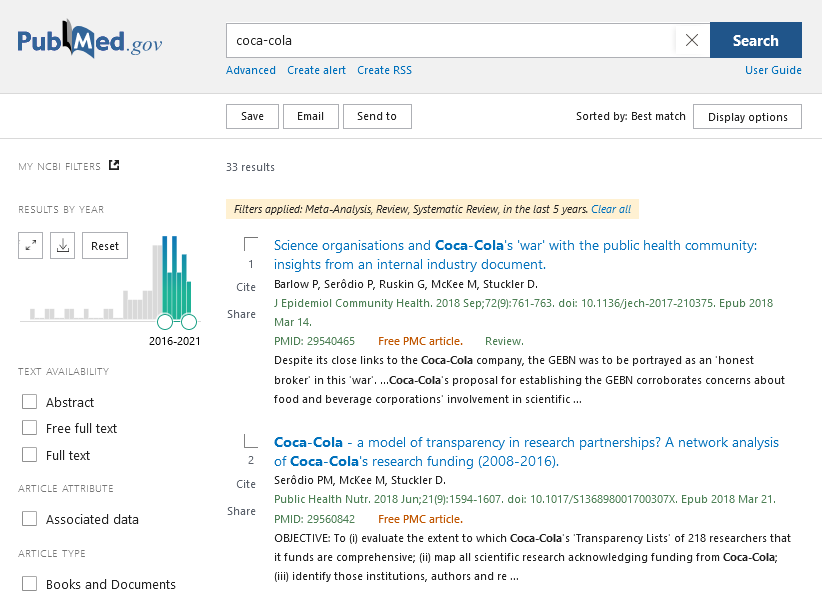Click Cite under result 1
Screen dimensions: 822x600
coord(246,287)
